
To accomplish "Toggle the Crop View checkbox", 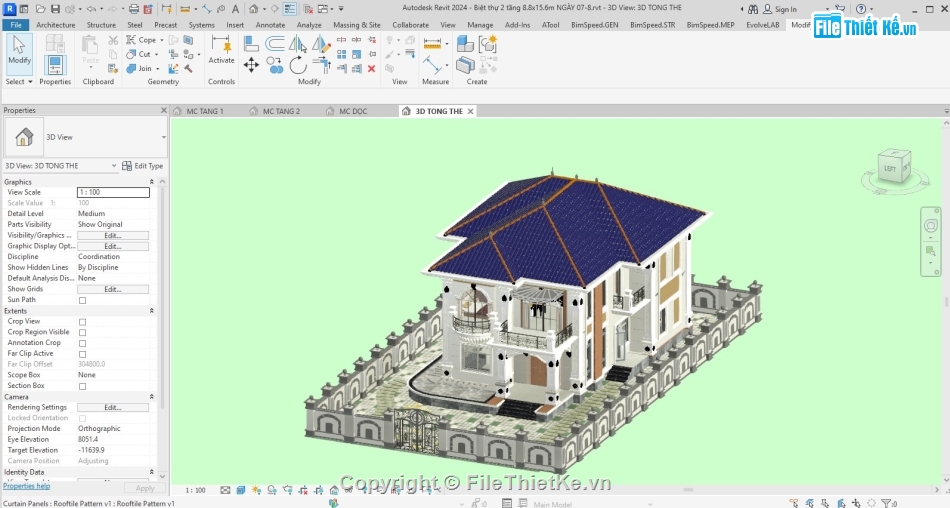I will click(x=82, y=322).
